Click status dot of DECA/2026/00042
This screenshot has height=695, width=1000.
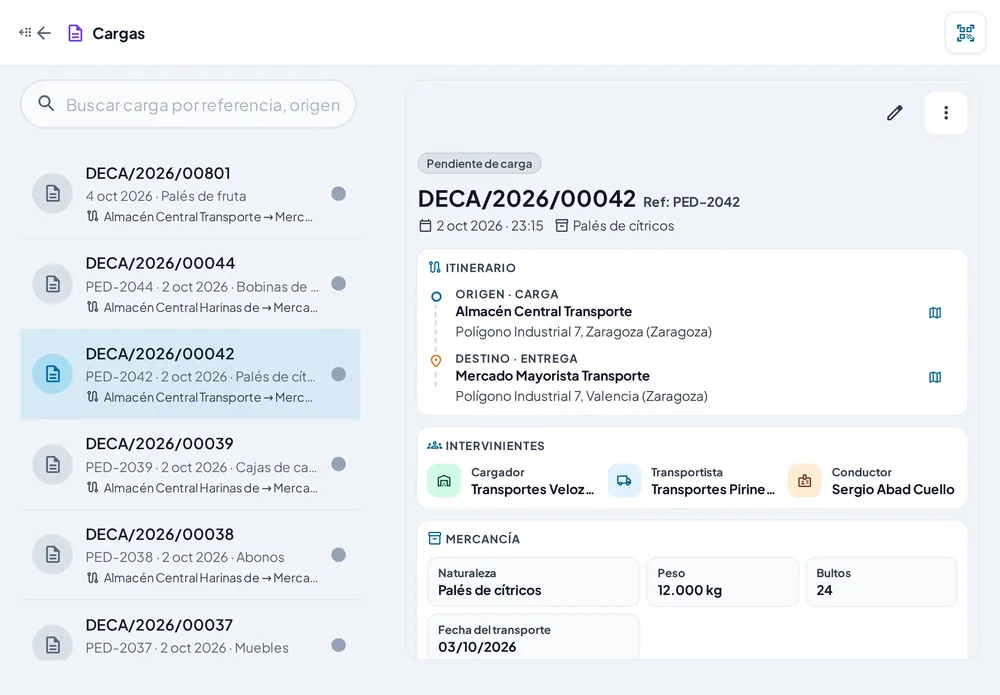point(339,374)
